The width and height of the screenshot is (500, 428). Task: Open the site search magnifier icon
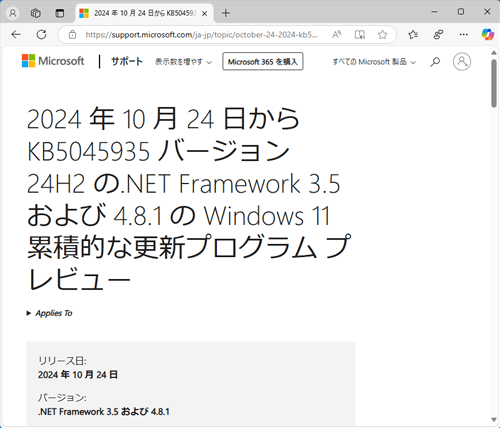435,62
